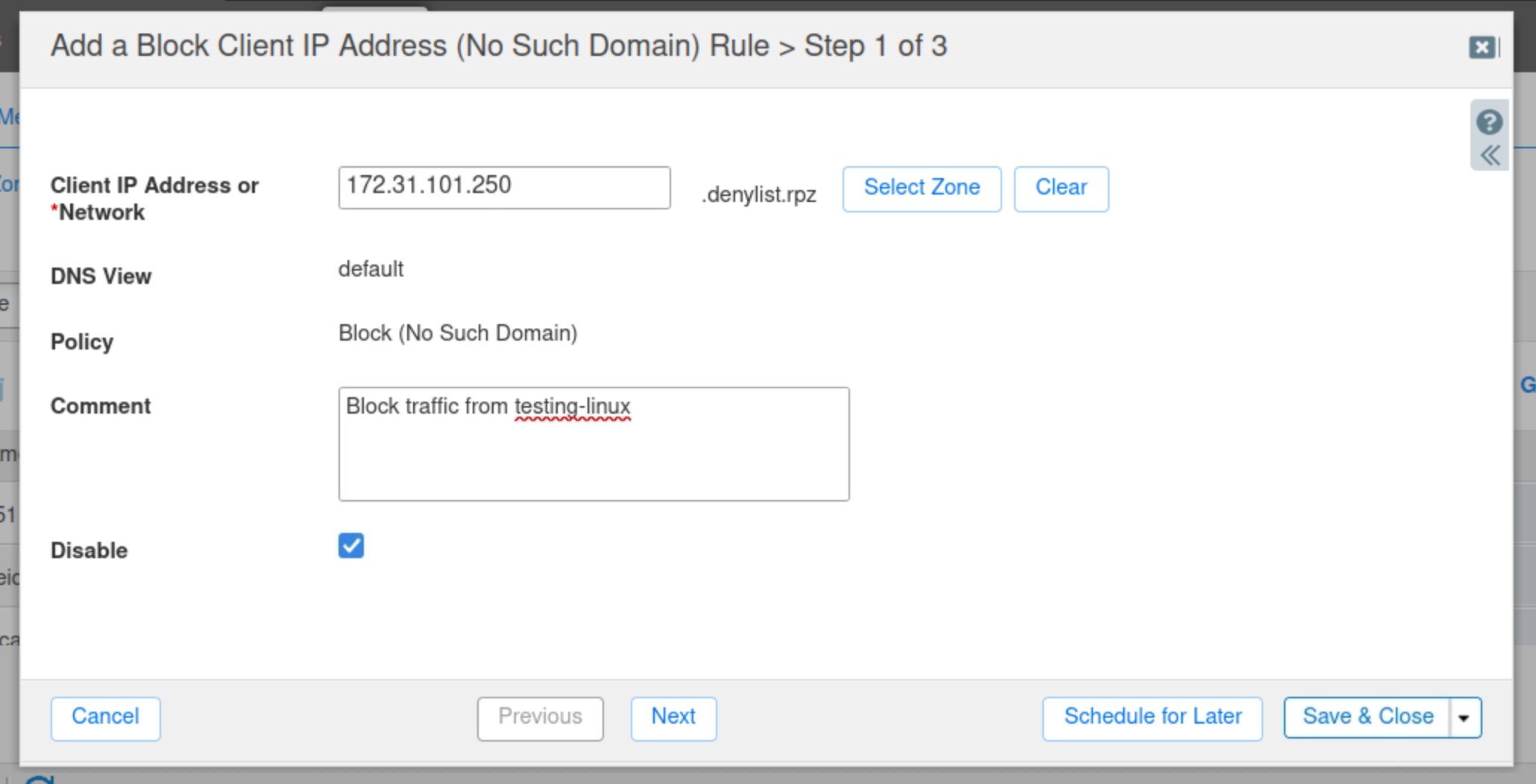Screen dimensions: 1536x784
Task: Uncheck the Disable checkbox
Action: 350,546
